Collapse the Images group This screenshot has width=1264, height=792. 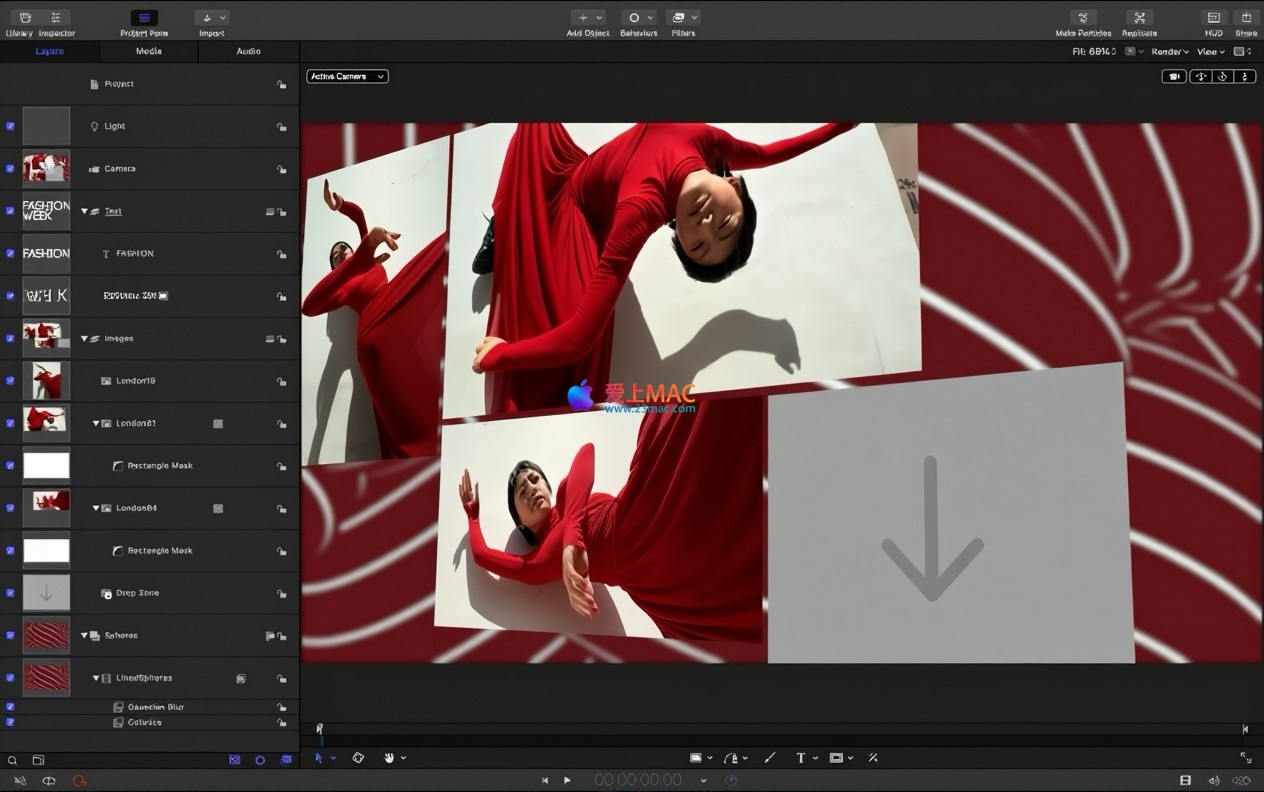(x=84, y=339)
